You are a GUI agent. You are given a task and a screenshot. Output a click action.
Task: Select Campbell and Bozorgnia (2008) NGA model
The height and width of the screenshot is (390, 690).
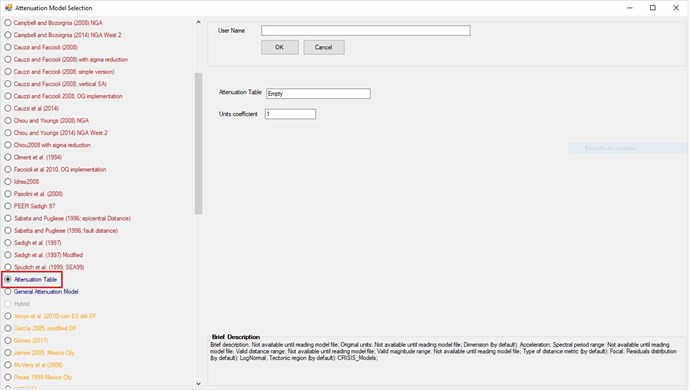(53, 22)
